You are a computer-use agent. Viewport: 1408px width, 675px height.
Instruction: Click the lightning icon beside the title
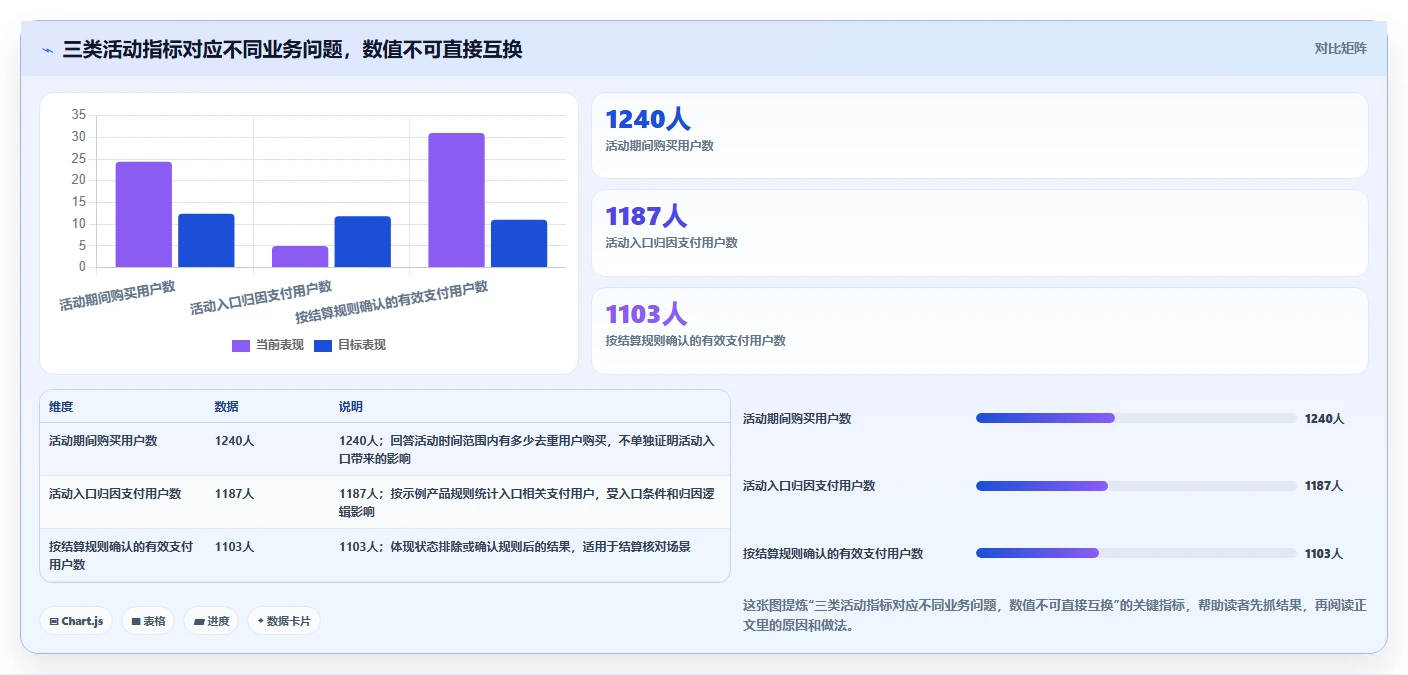tap(47, 50)
